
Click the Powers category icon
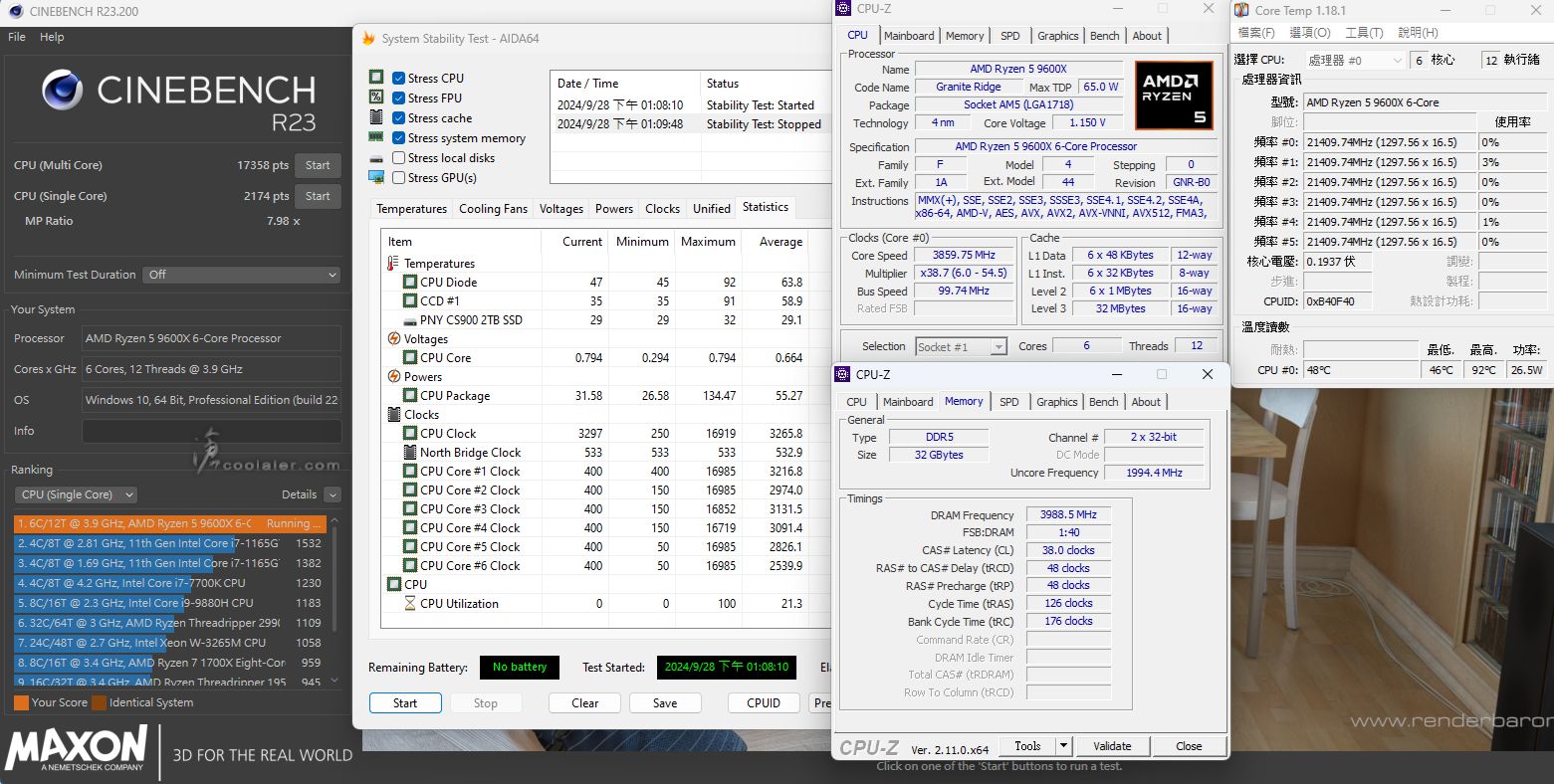click(x=393, y=377)
